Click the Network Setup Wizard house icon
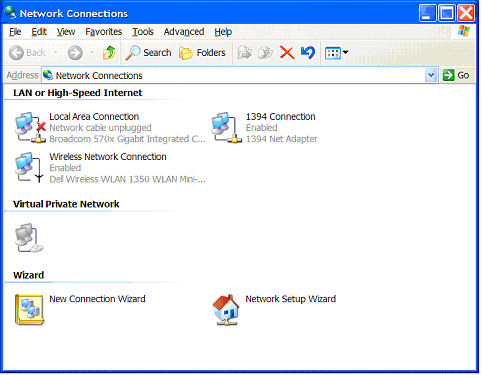 (x=226, y=310)
